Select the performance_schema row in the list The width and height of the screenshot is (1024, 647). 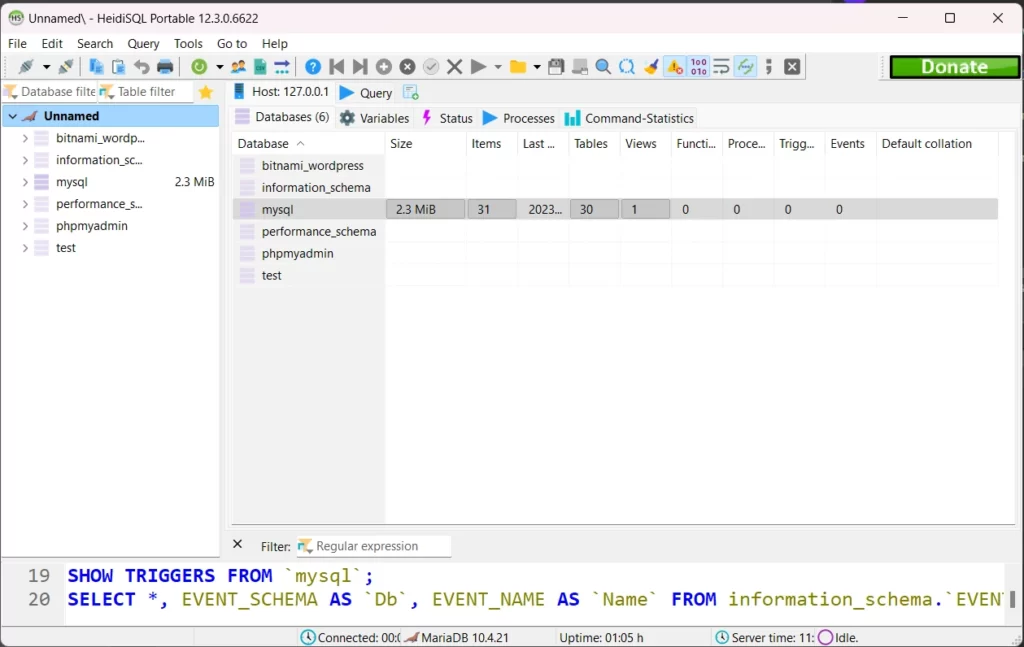click(x=615, y=232)
